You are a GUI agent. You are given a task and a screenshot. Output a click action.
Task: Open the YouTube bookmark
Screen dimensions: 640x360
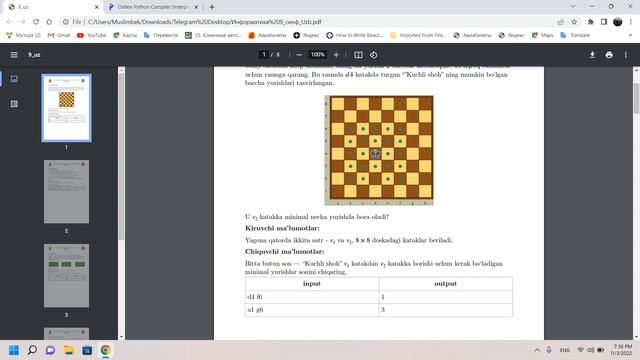91,35
